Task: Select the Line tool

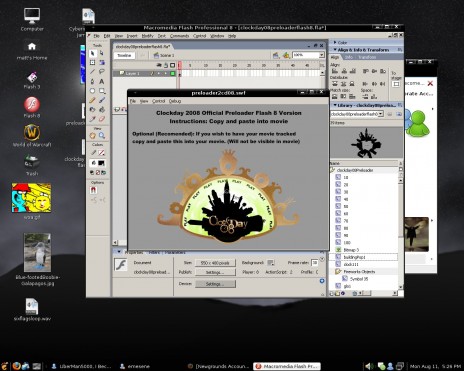Action: pyautogui.click(x=93, y=72)
